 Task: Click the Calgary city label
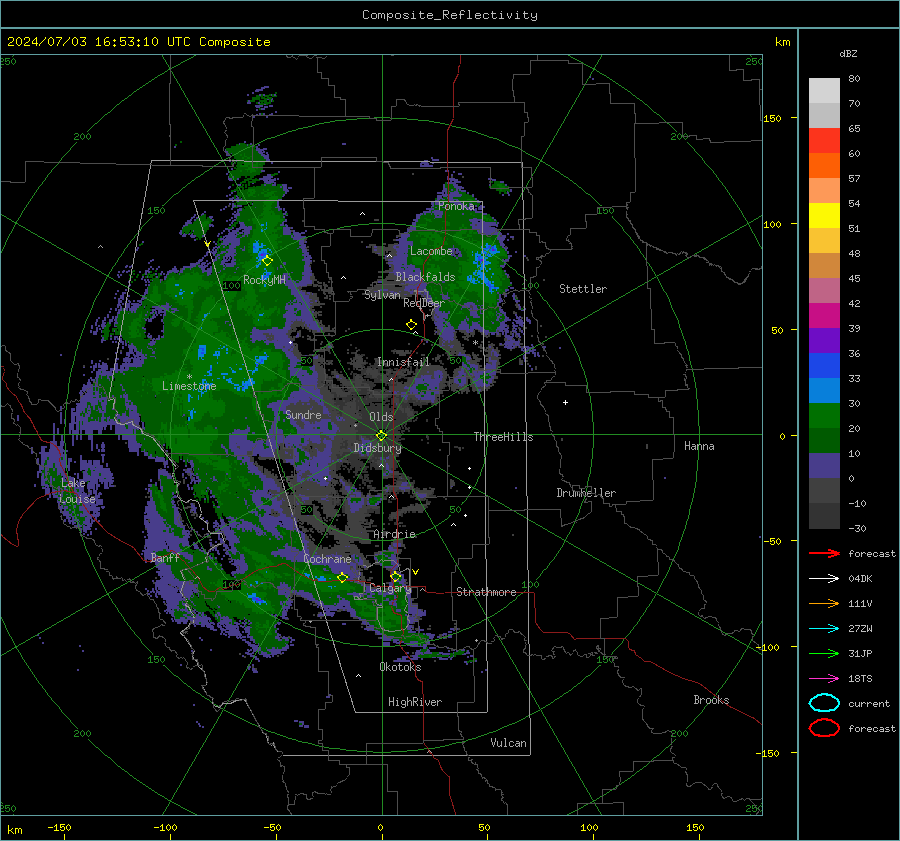coord(390,588)
